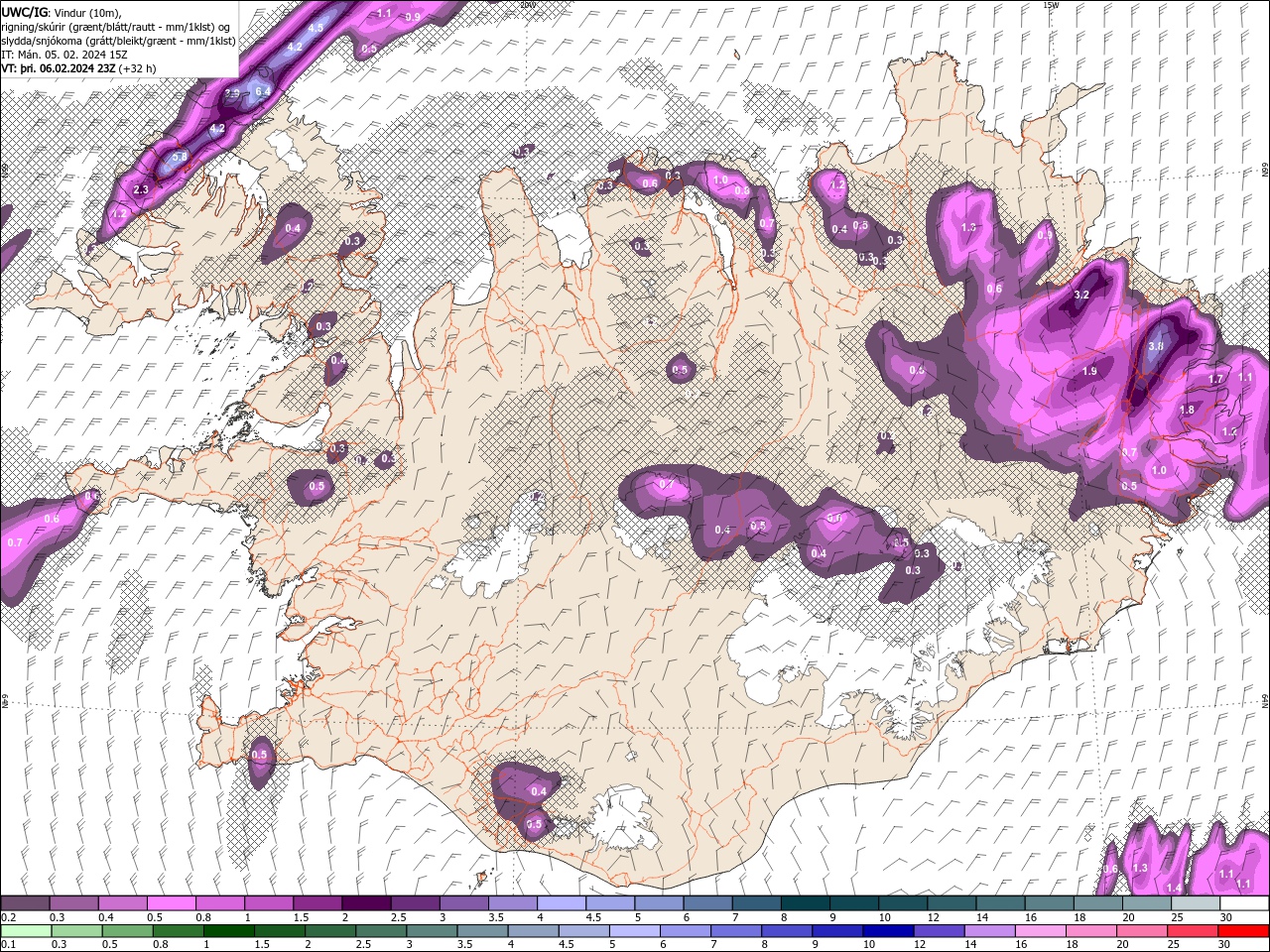Click the 4.5 precipitation value on the map
Screen dimensions: 1270x952
coord(316,28)
